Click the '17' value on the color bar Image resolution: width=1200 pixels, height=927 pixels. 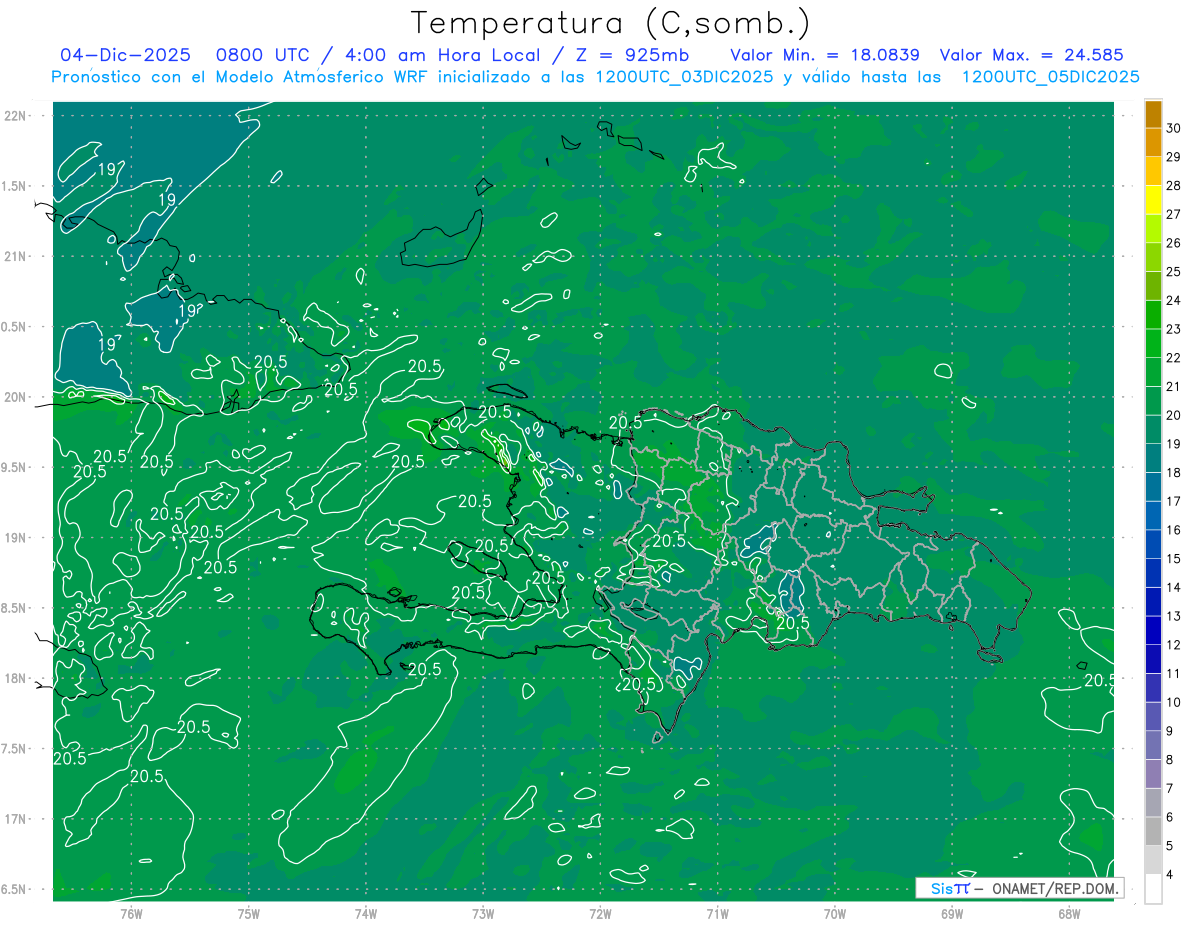(1174, 502)
